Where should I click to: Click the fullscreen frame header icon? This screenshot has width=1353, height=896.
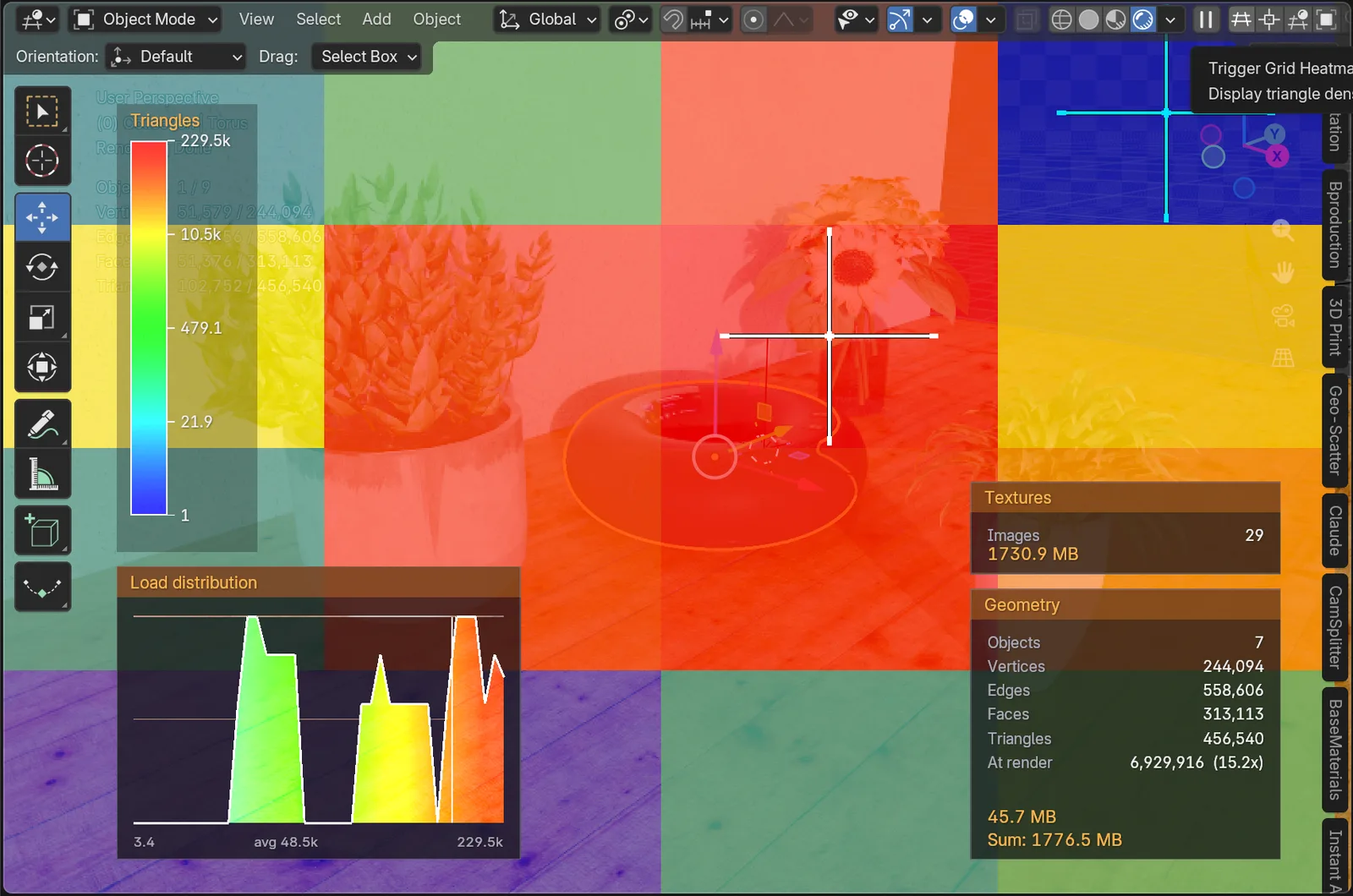pos(1326,19)
